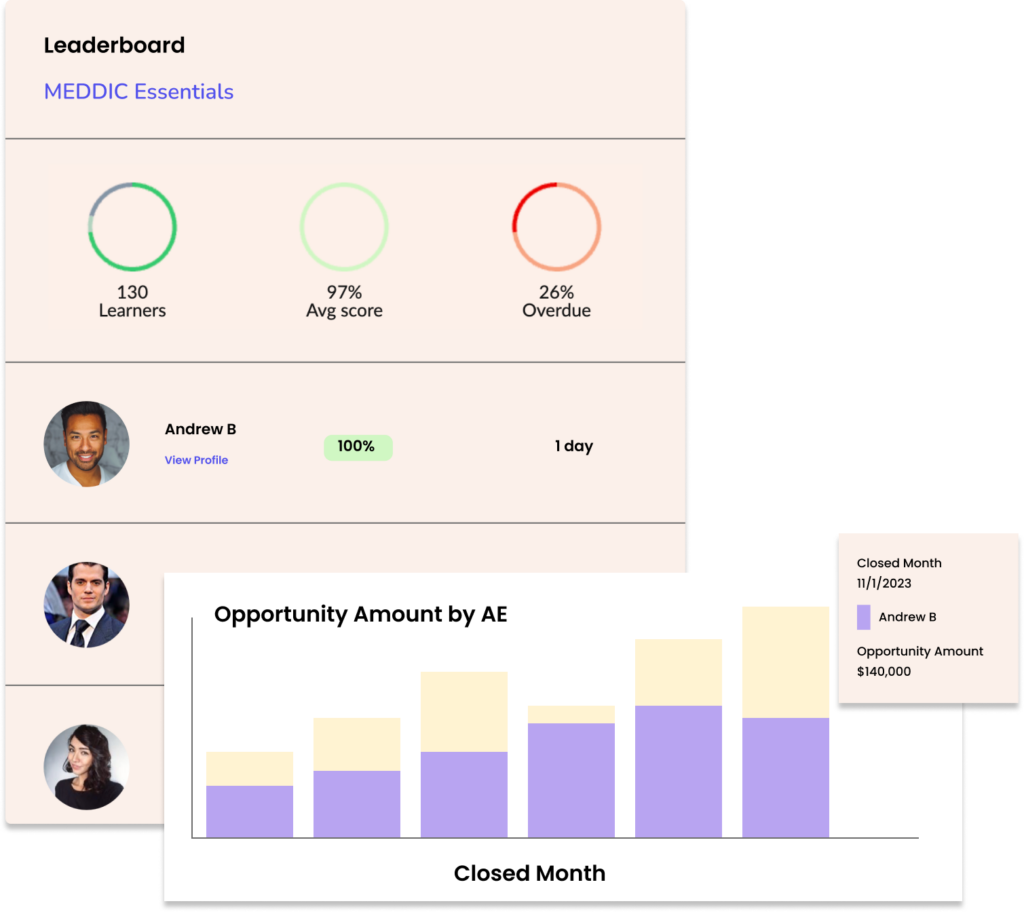Open the MEDDIC Essentials course link
This screenshot has height=912, width=1024.
138,91
